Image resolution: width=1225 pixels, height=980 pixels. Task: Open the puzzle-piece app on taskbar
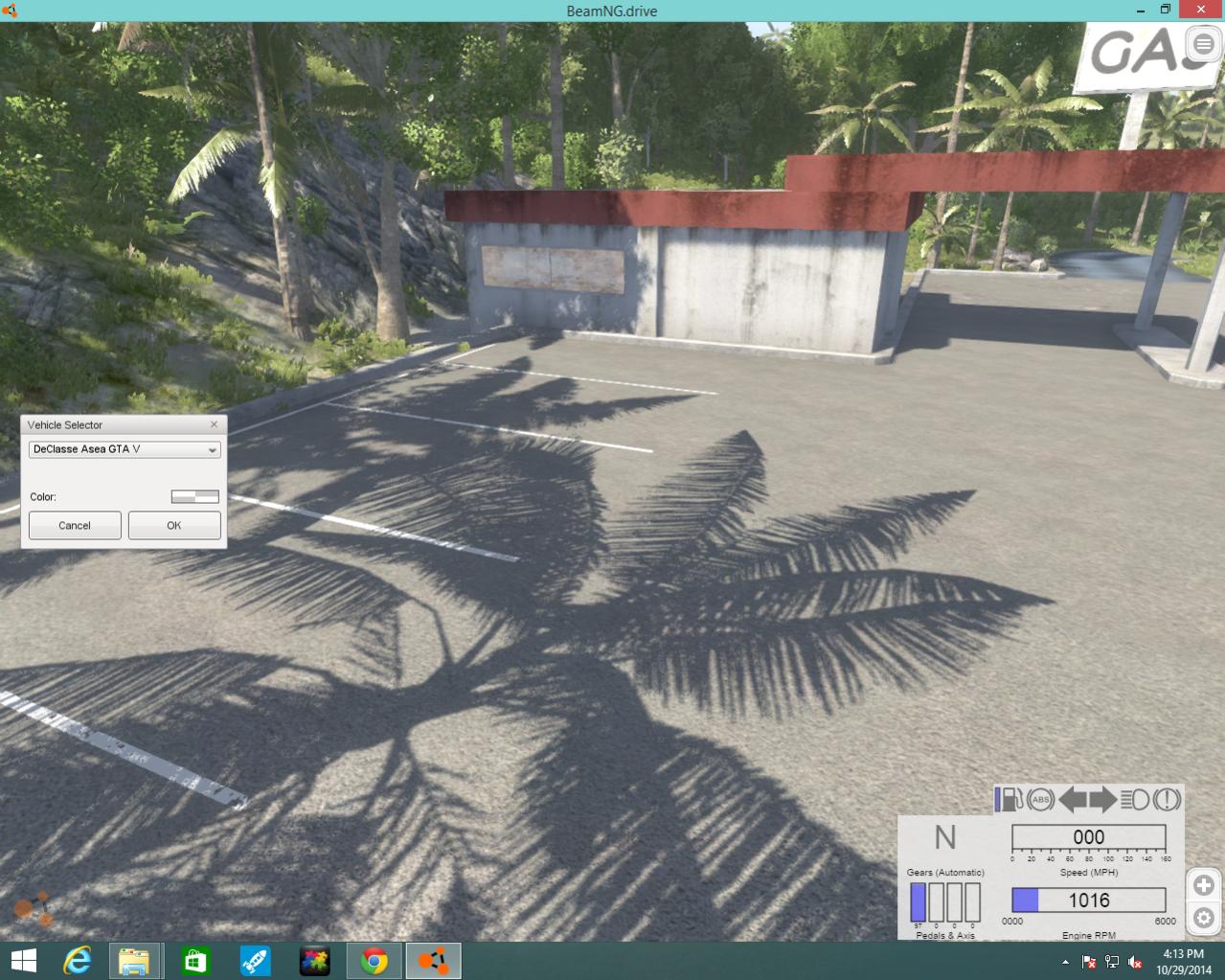tap(314, 961)
